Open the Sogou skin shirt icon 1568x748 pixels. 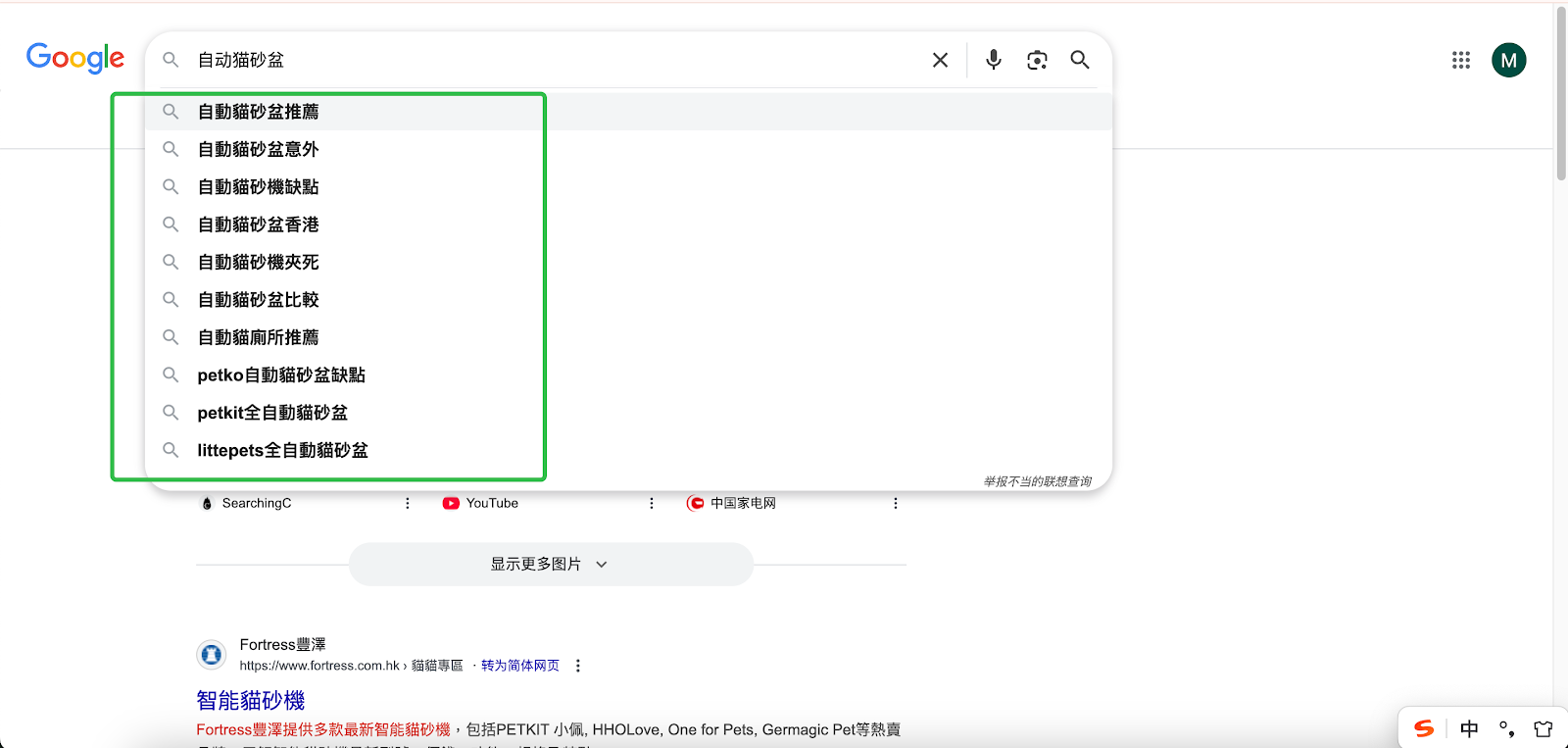click(x=1543, y=728)
